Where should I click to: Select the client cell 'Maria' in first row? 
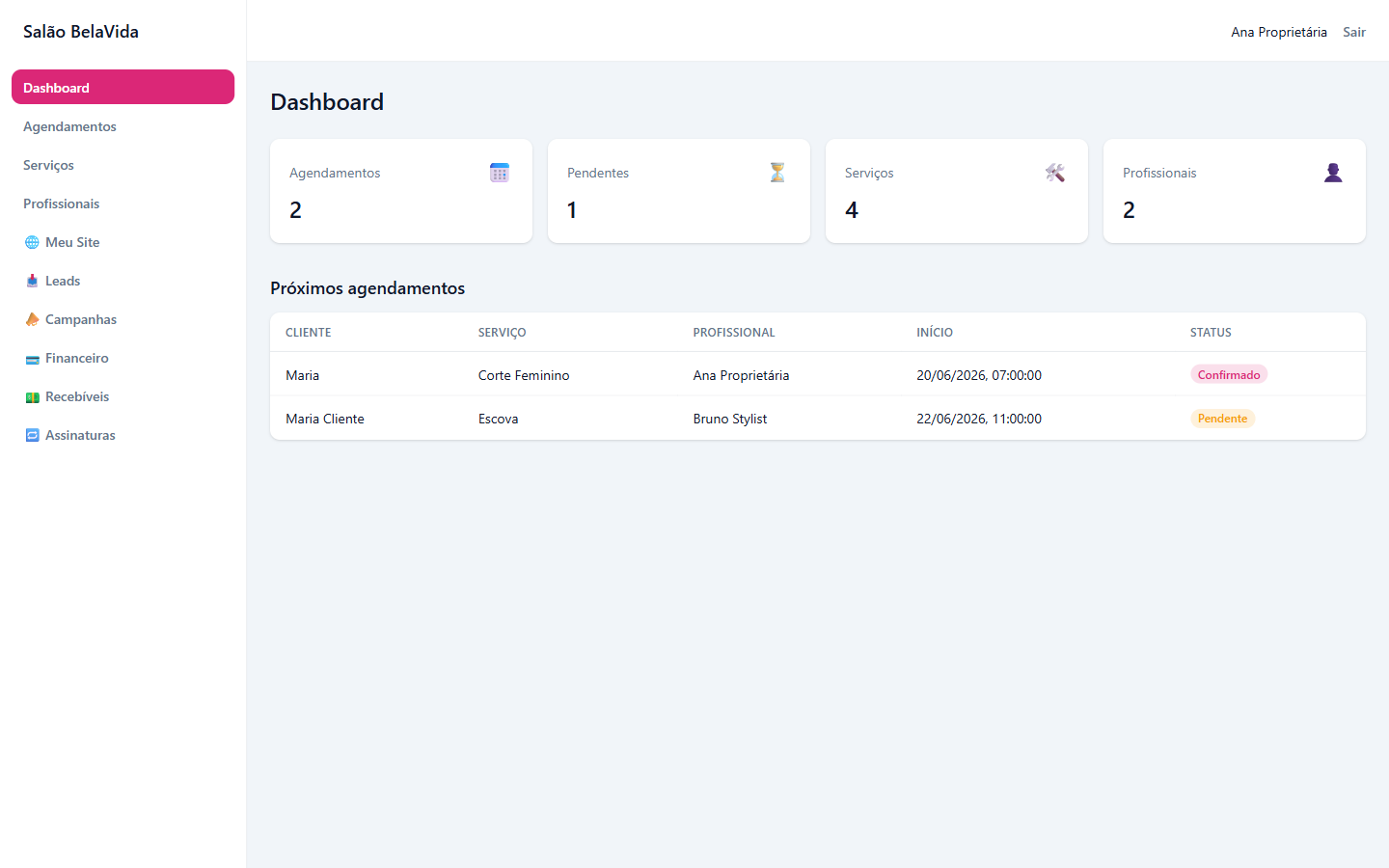(303, 375)
